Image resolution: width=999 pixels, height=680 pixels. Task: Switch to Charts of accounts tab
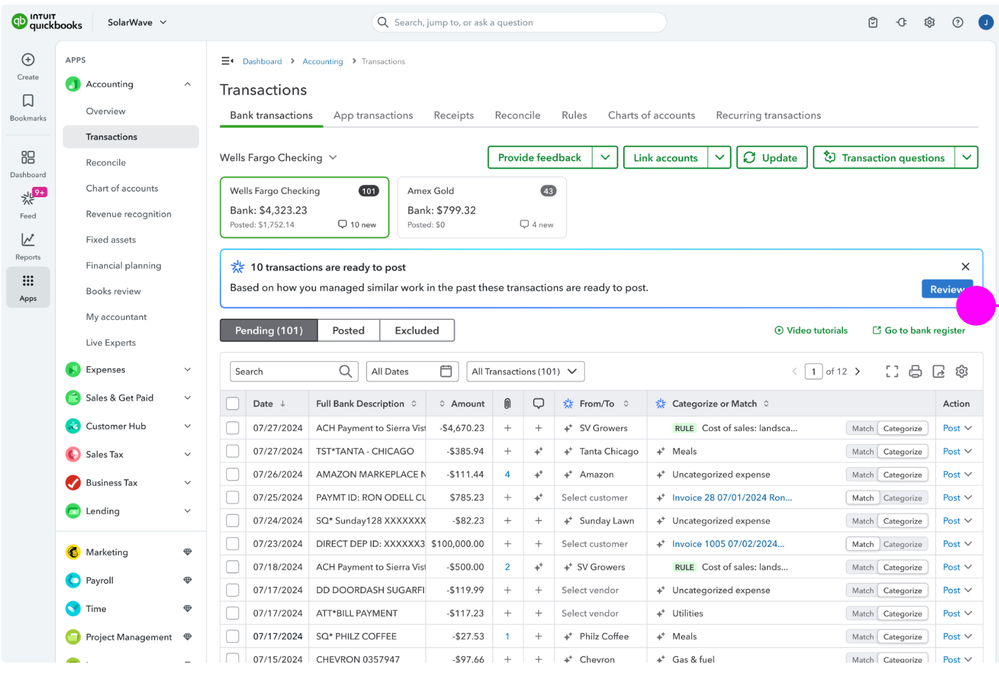pyautogui.click(x=651, y=115)
